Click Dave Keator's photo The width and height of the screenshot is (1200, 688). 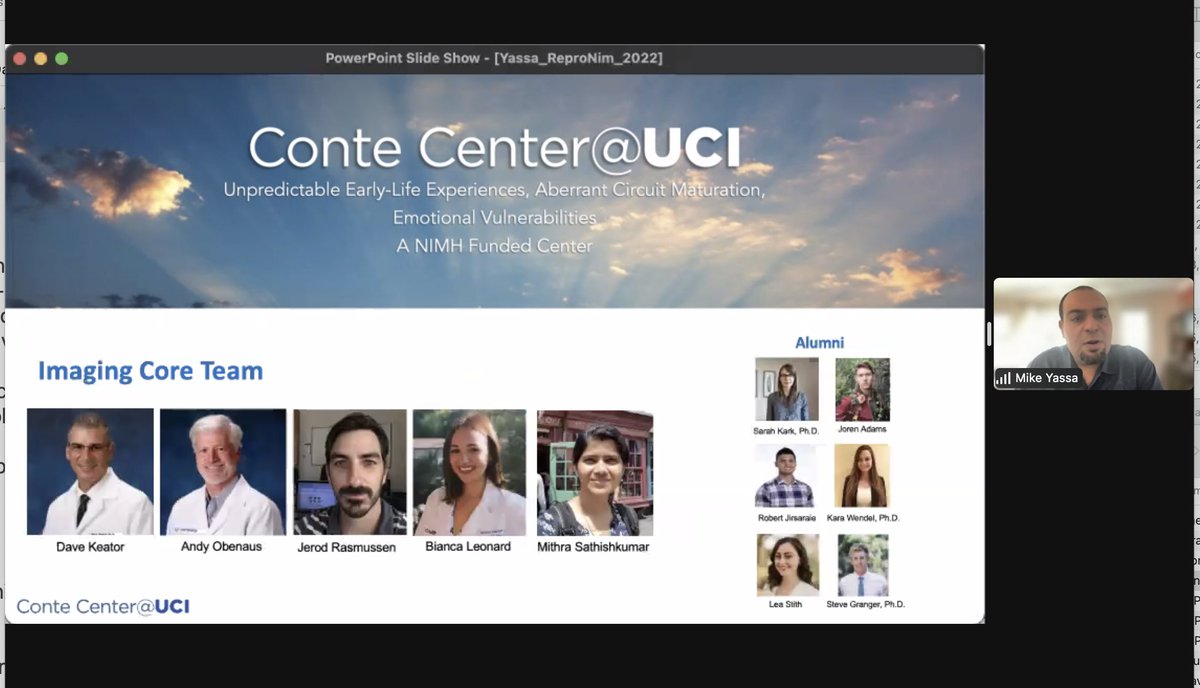click(x=90, y=472)
